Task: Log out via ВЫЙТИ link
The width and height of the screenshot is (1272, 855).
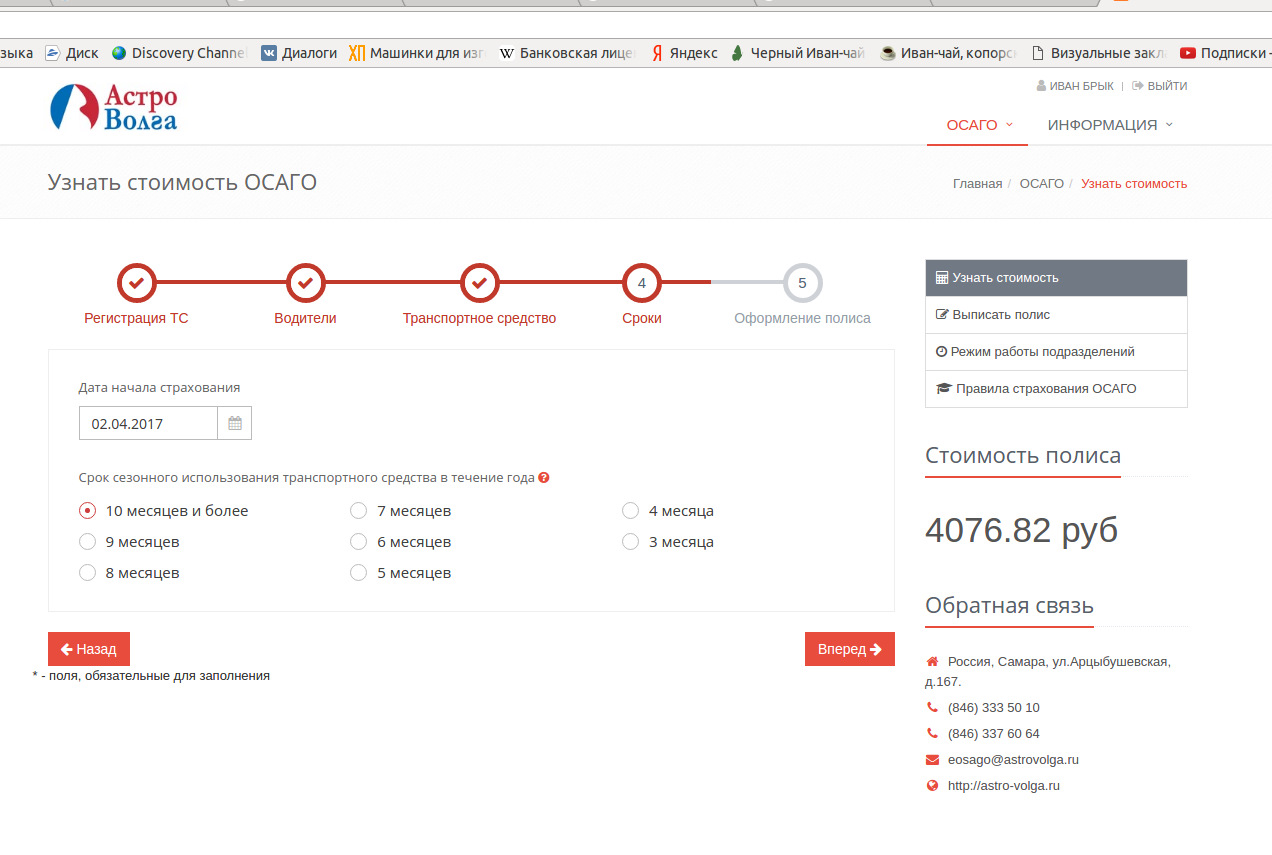Action: coord(1160,86)
